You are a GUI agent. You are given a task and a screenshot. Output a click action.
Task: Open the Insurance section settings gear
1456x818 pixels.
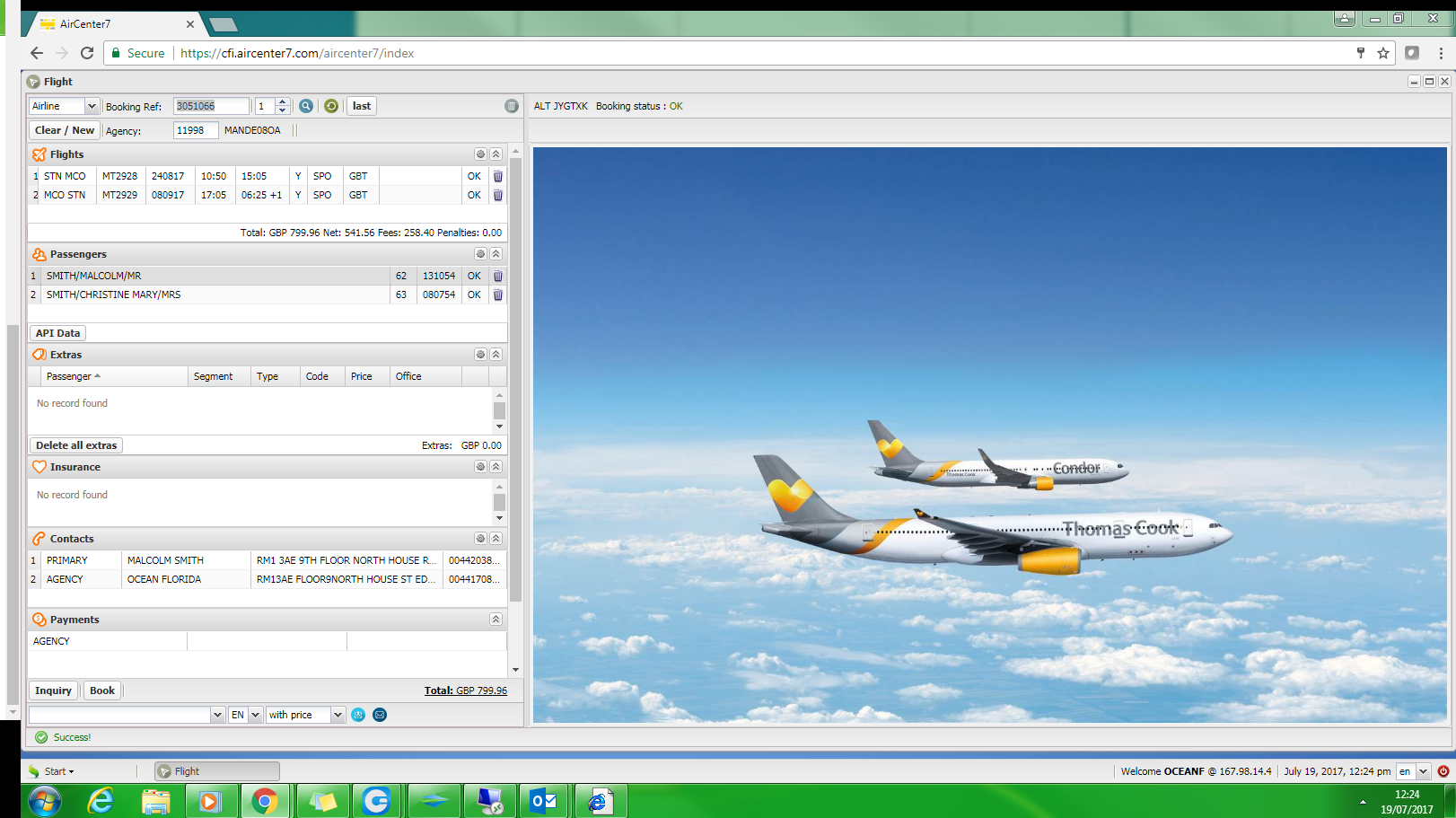click(480, 467)
